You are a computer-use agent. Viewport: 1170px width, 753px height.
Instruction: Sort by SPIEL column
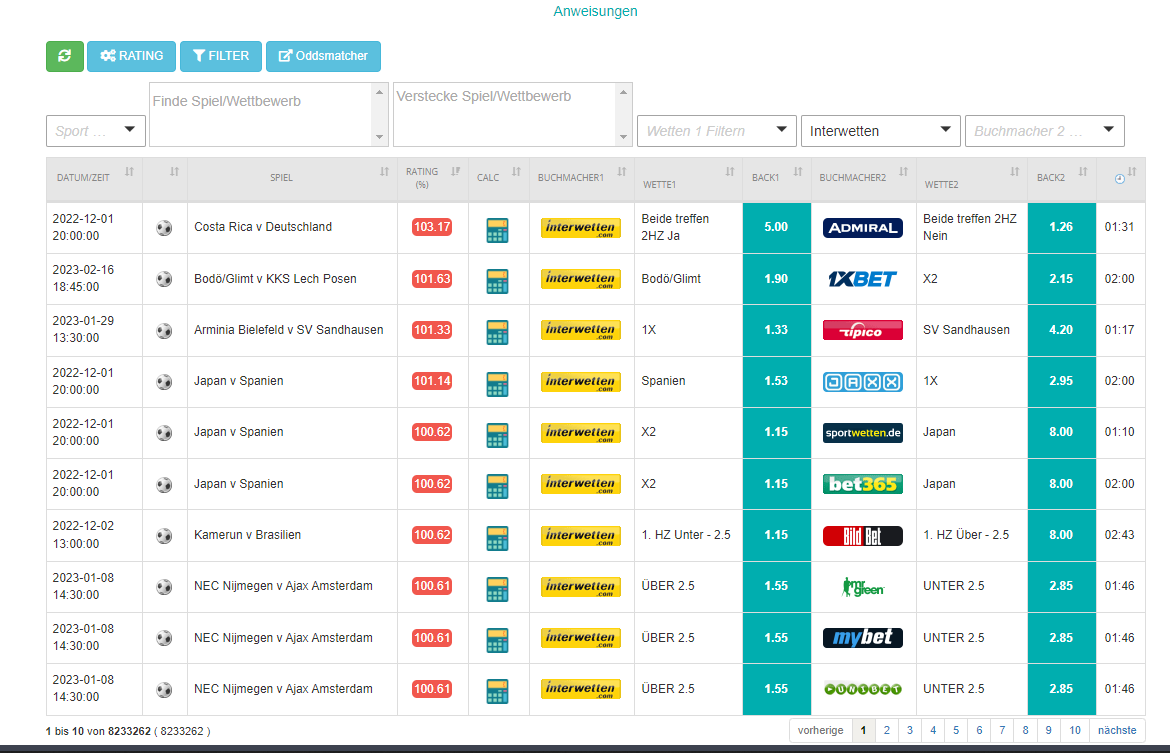(292, 178)
